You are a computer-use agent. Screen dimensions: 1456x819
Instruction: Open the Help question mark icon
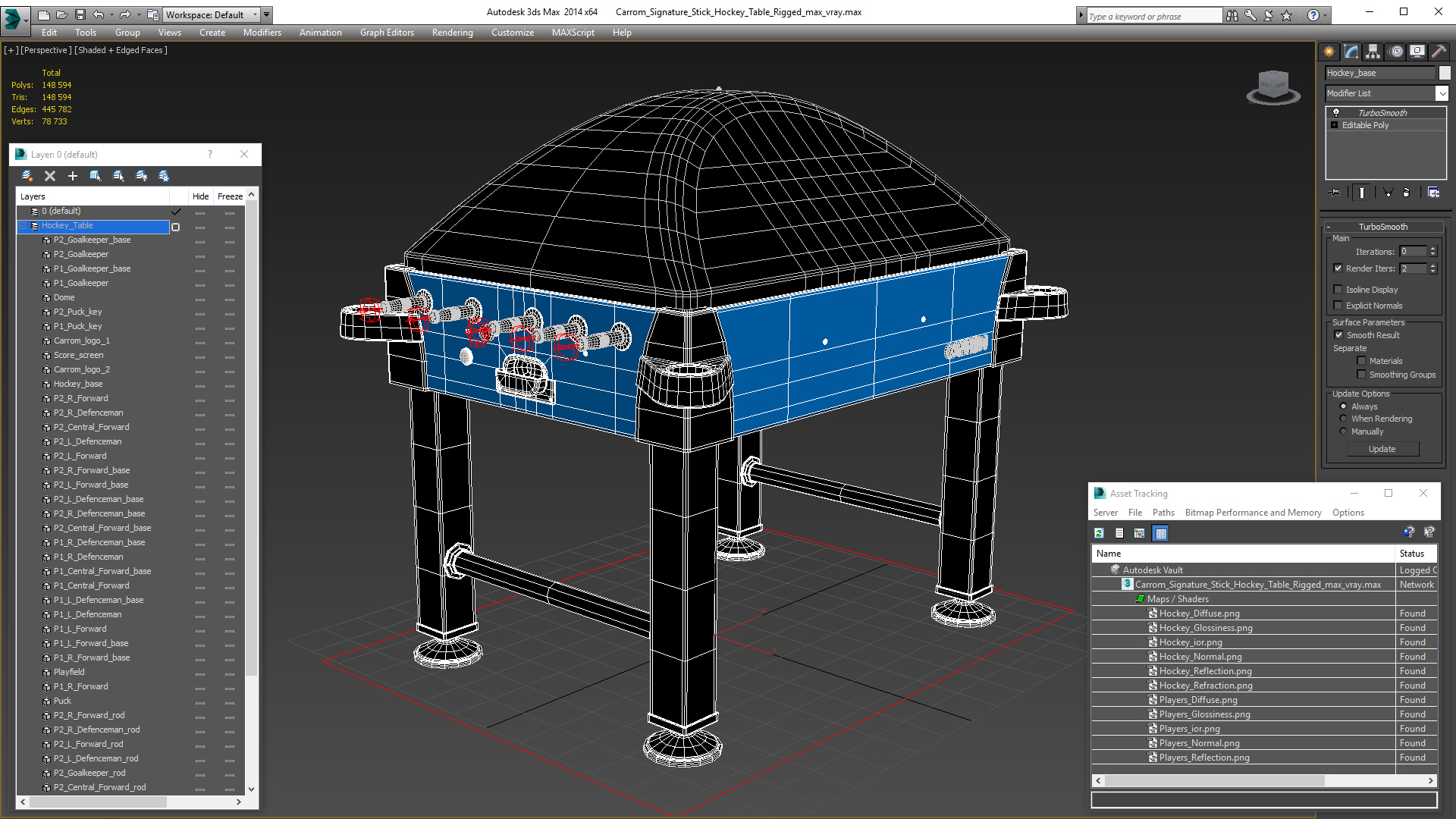[x=1313, y=15]
